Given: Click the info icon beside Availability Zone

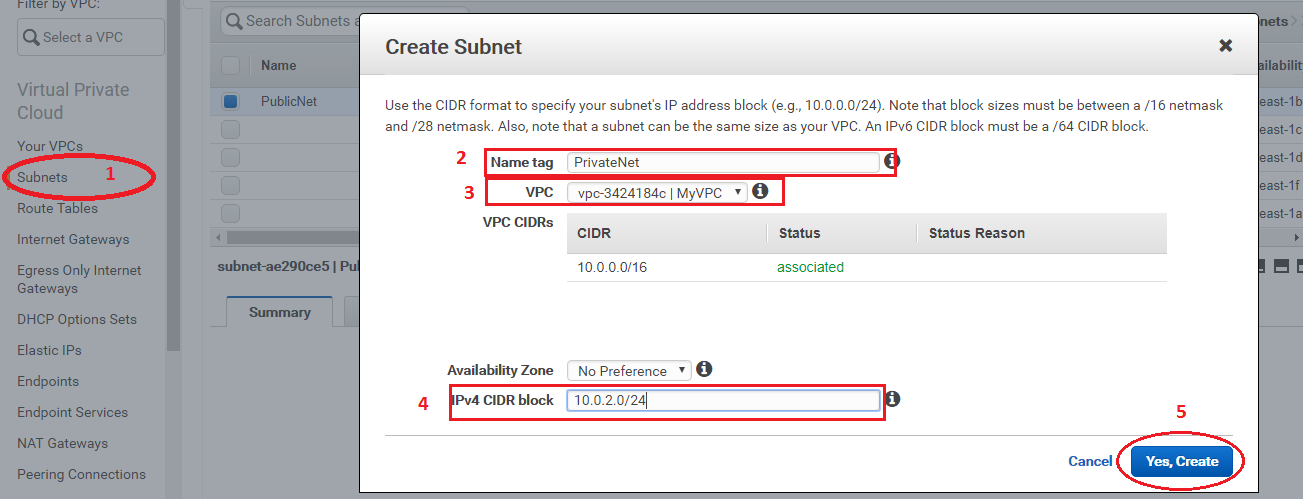Looking at the screenshot, I should (704, 369).
